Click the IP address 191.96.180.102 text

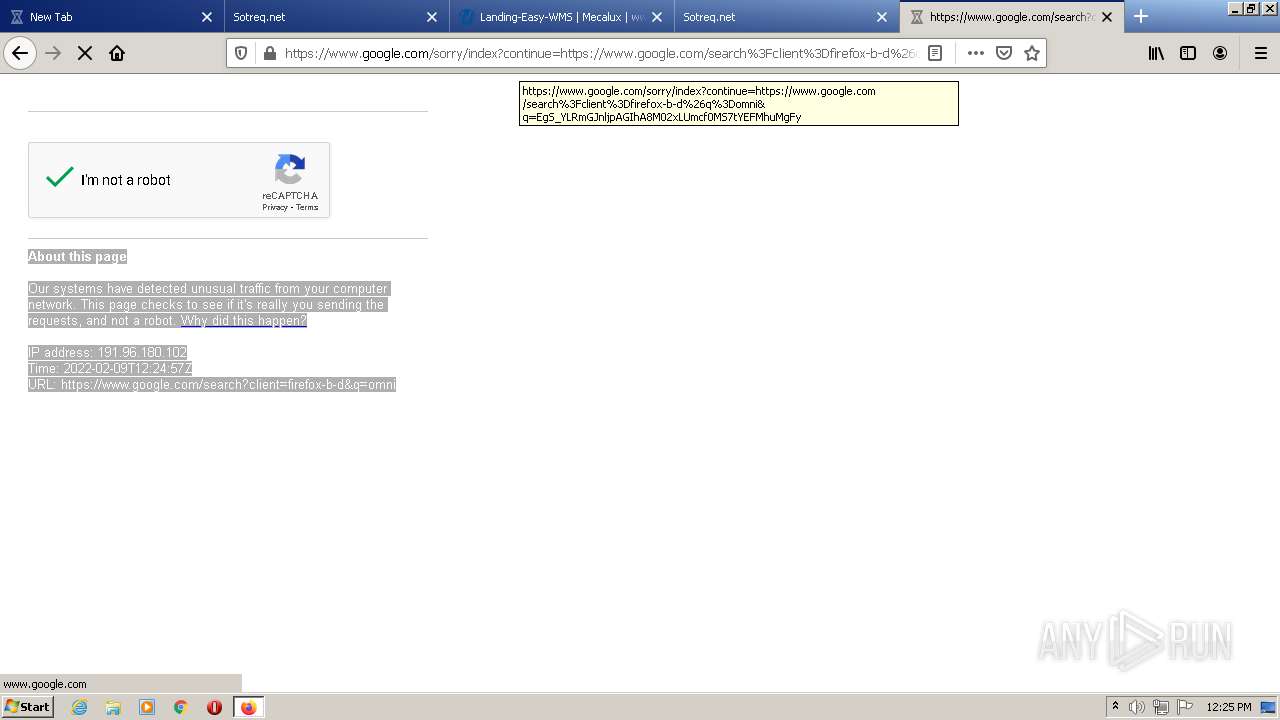click(x=107, y=353)
